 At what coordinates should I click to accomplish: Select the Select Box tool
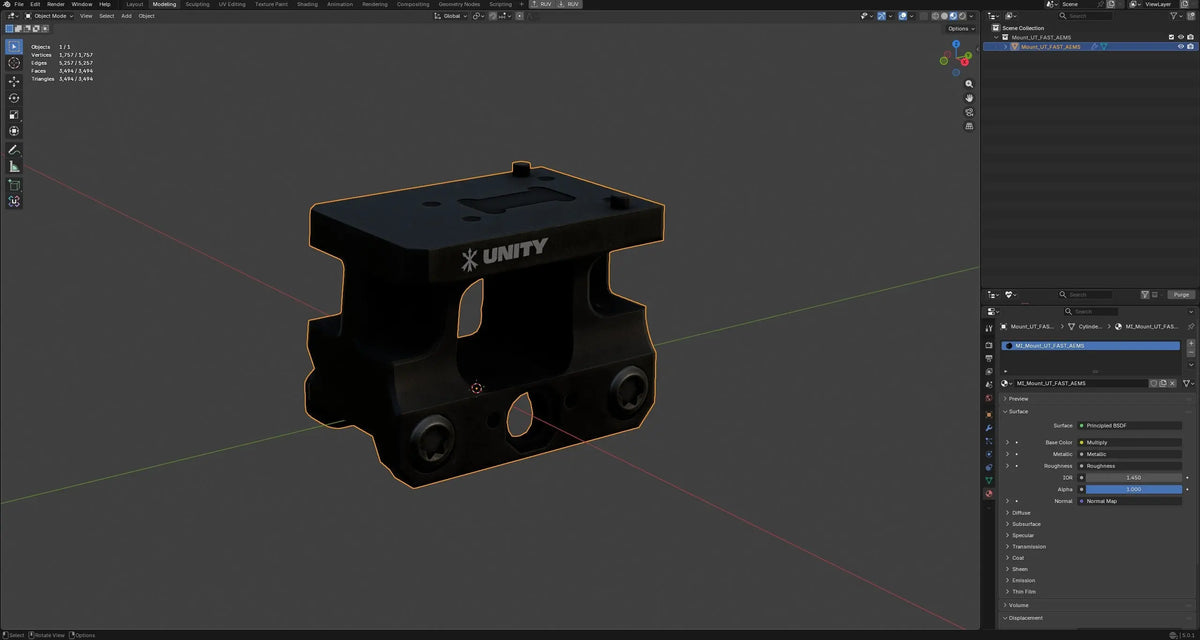tap(14, 46)
